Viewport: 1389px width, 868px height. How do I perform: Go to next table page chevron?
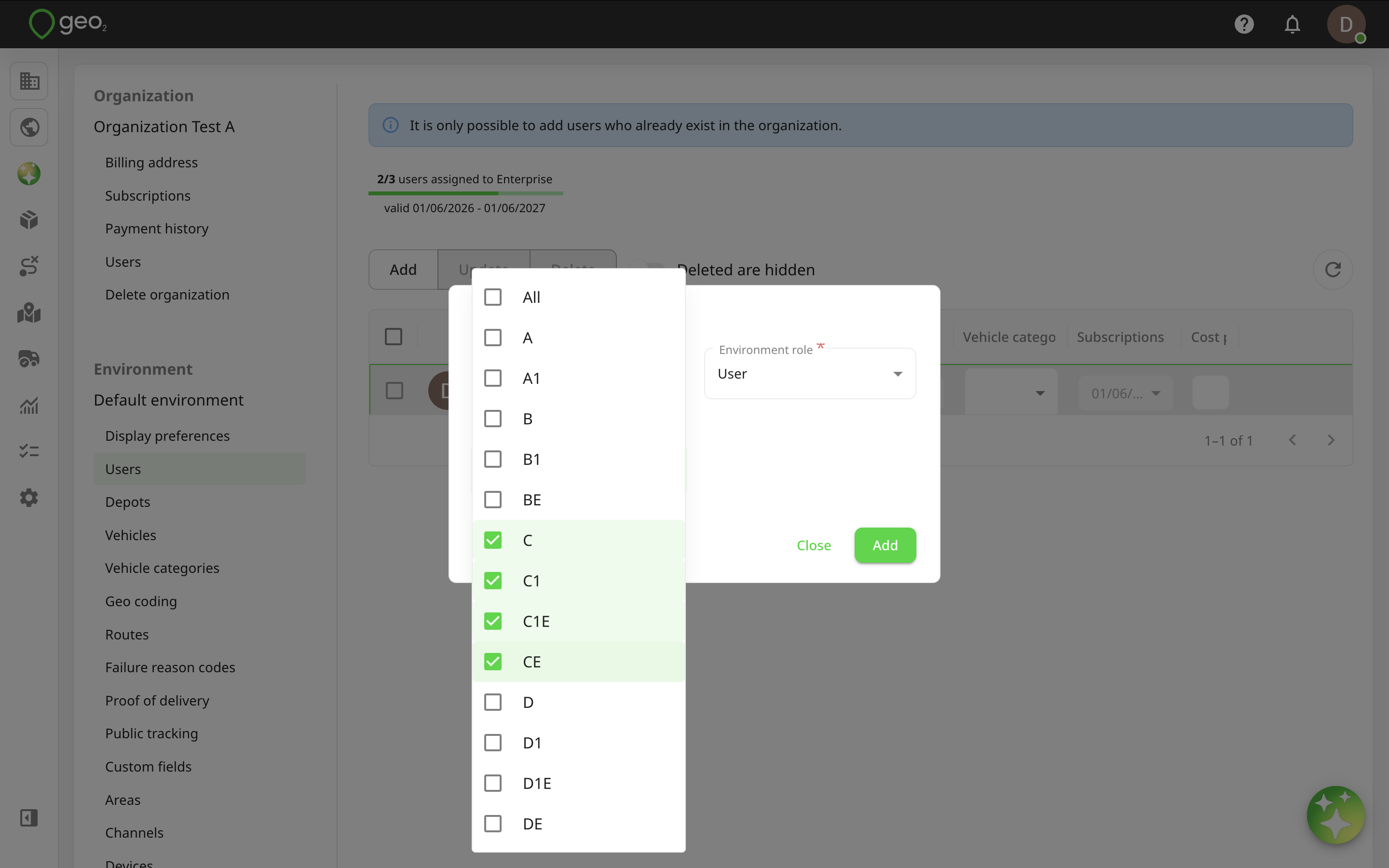[x=1331, y=440]
